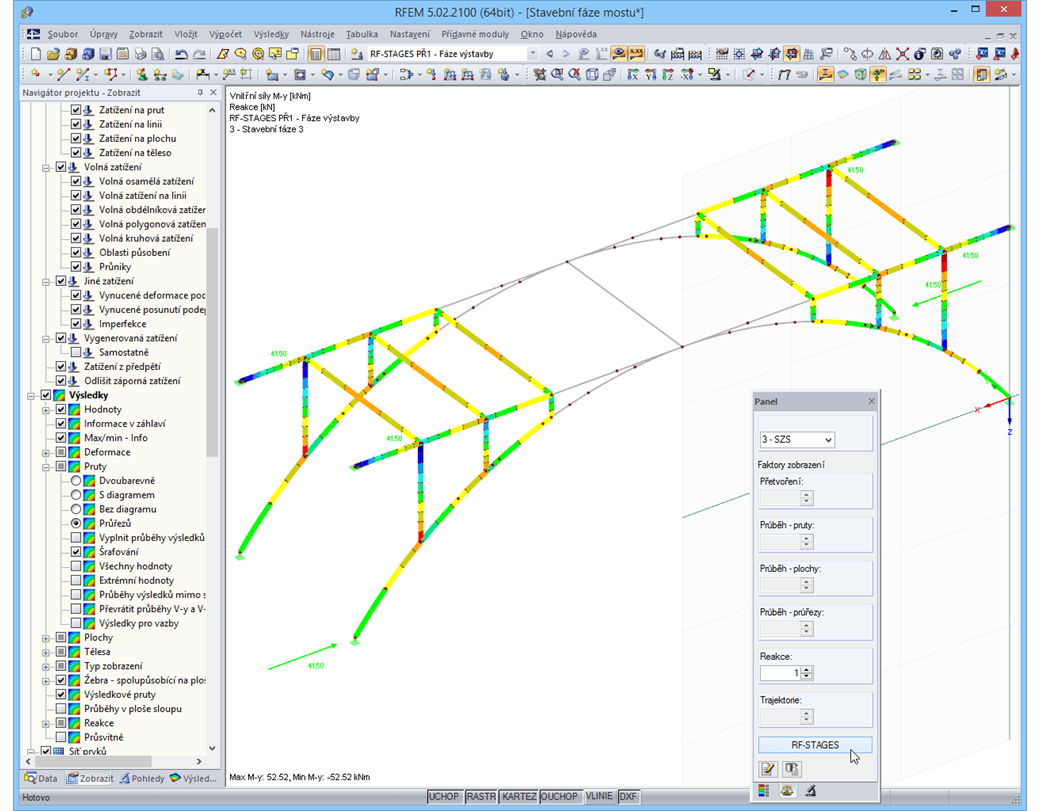
Task: Click the microscope filter tab icon in Panel
Action: [811, 790]
